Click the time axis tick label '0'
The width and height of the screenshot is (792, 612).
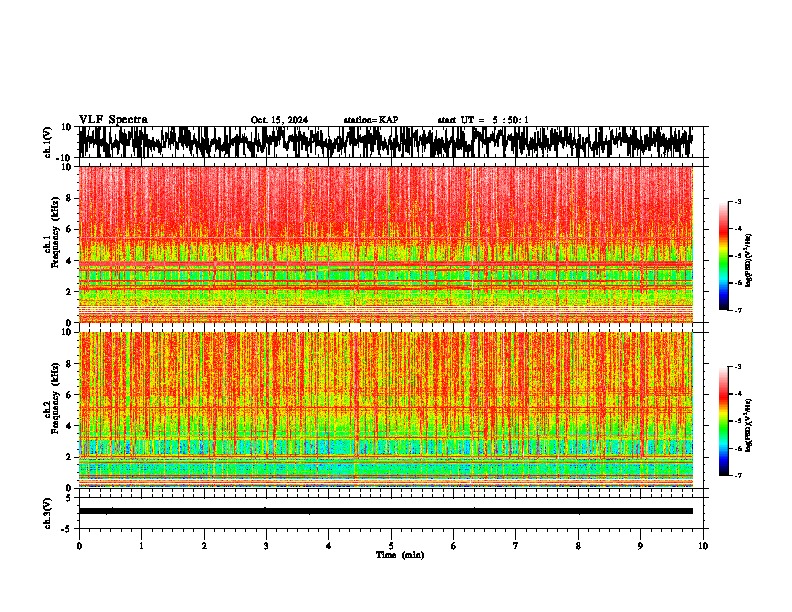coord(79,546)
